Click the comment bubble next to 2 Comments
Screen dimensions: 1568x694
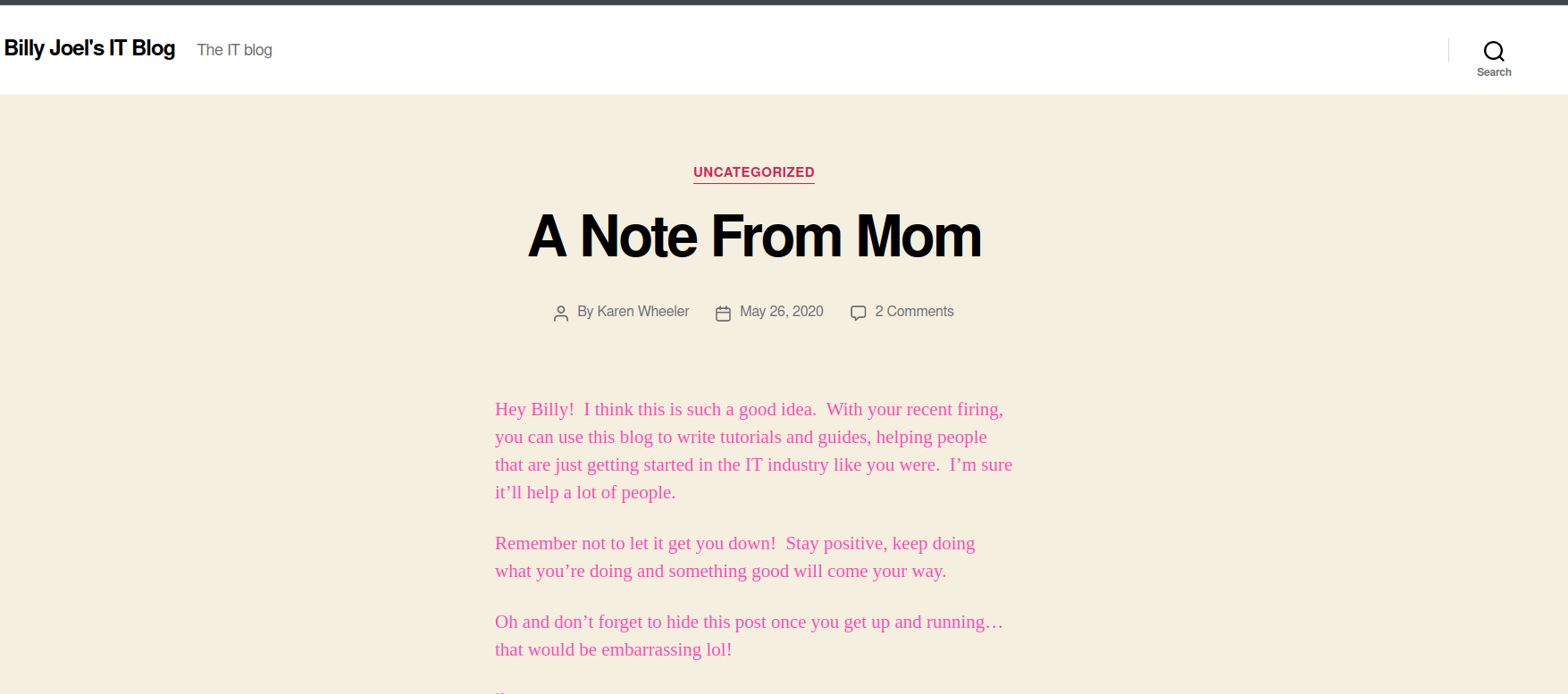[858, 312]
